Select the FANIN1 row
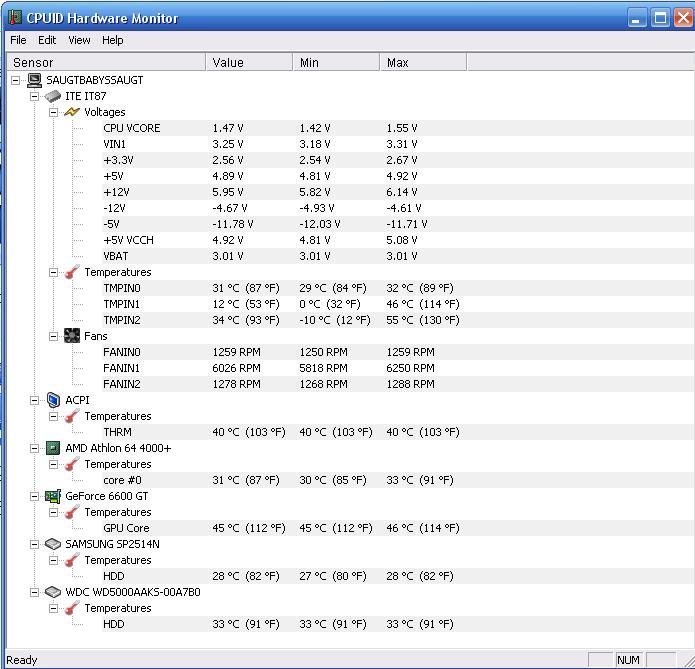Image resolution: width=695 pixels, height=669 pixels. point(398,368)
